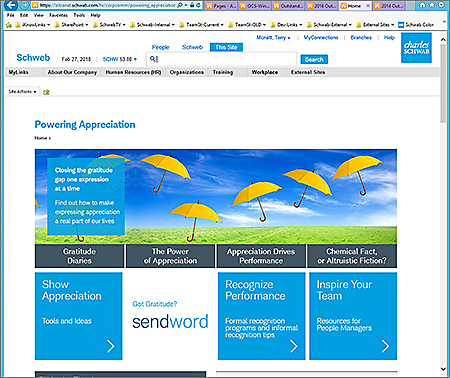Screen dimensions: 450x378
Task: Refresh the page using the address bar icon
Action: [x=198, y=5]
